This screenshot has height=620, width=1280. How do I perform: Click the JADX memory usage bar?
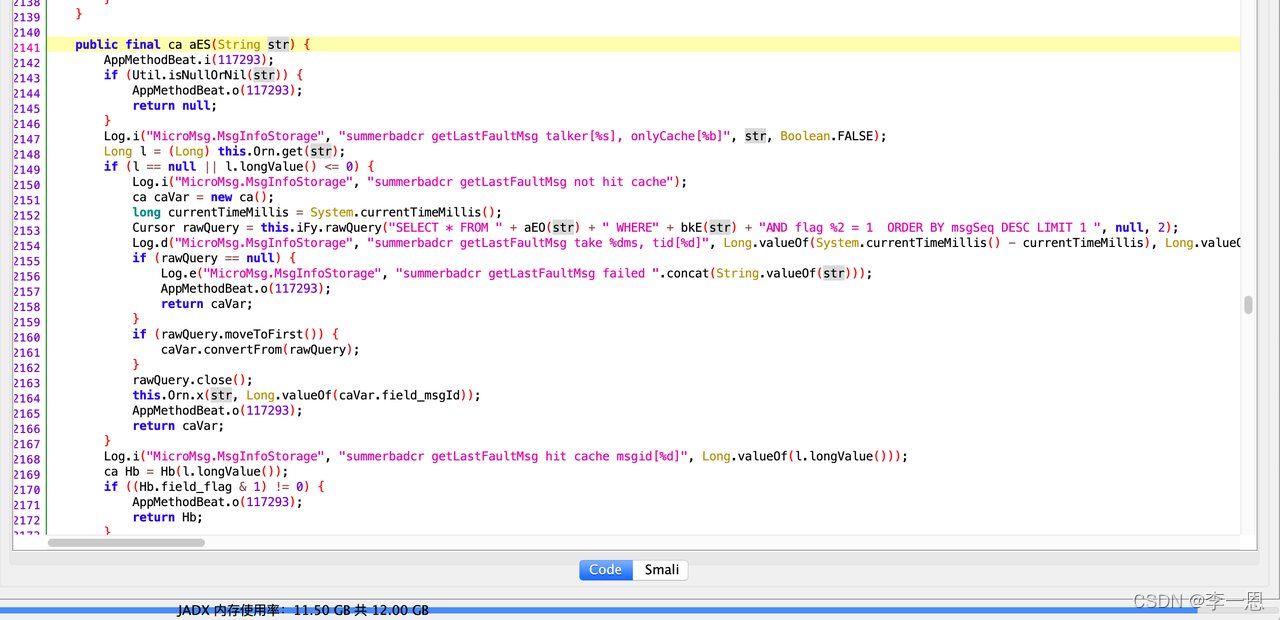pyautogui.click(x=640, y=609)
